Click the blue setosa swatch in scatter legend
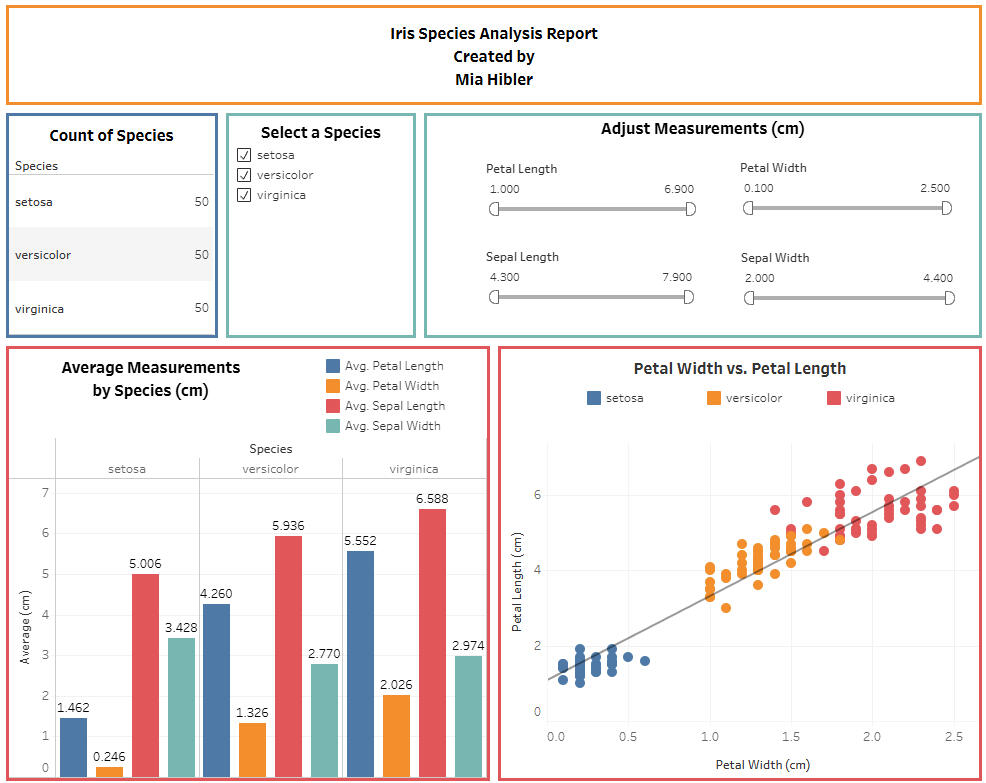986x783 pixels. click(594, 398)
